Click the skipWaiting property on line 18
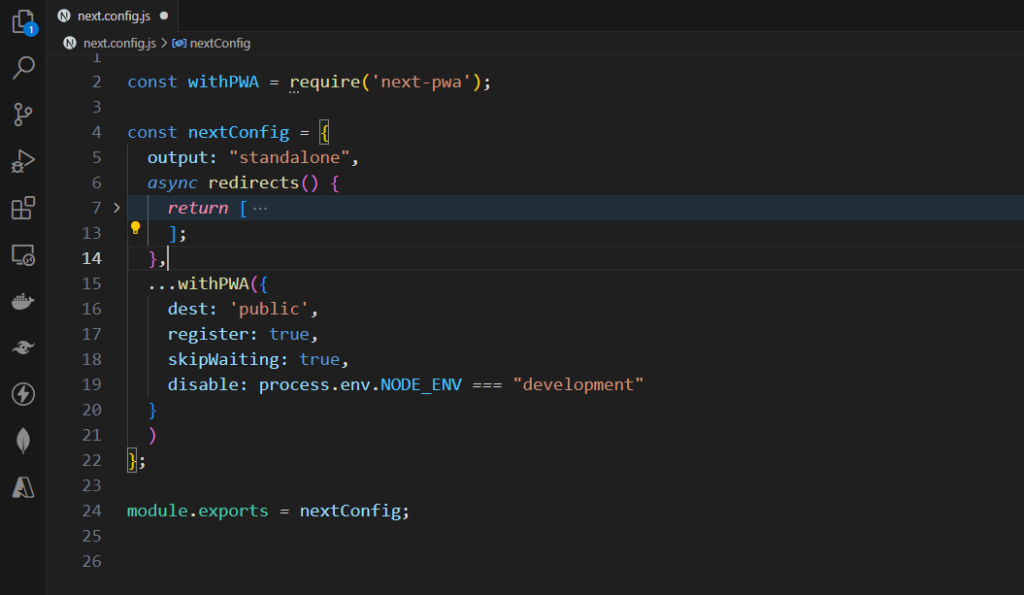The height and width of the screenshot is (595, 1024). (x=223, y=360)
